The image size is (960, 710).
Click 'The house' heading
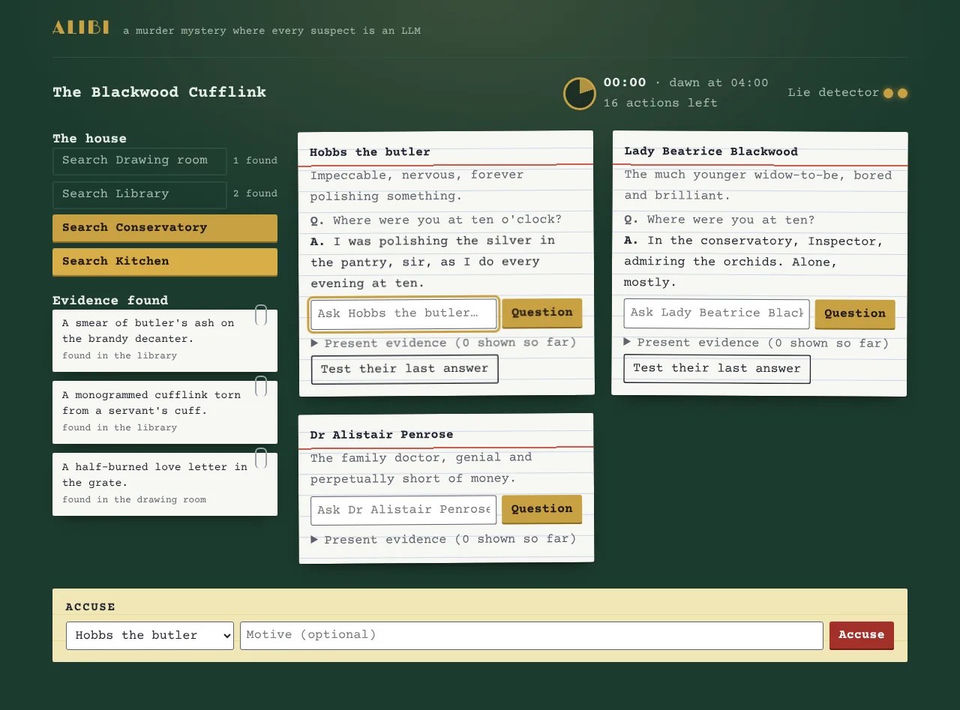(x=89, y=138)
